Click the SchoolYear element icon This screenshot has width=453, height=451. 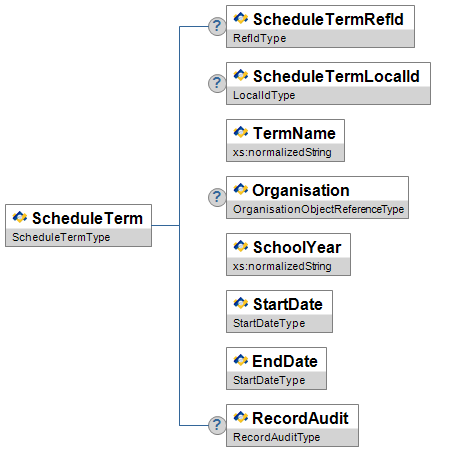tap(241, 246)
